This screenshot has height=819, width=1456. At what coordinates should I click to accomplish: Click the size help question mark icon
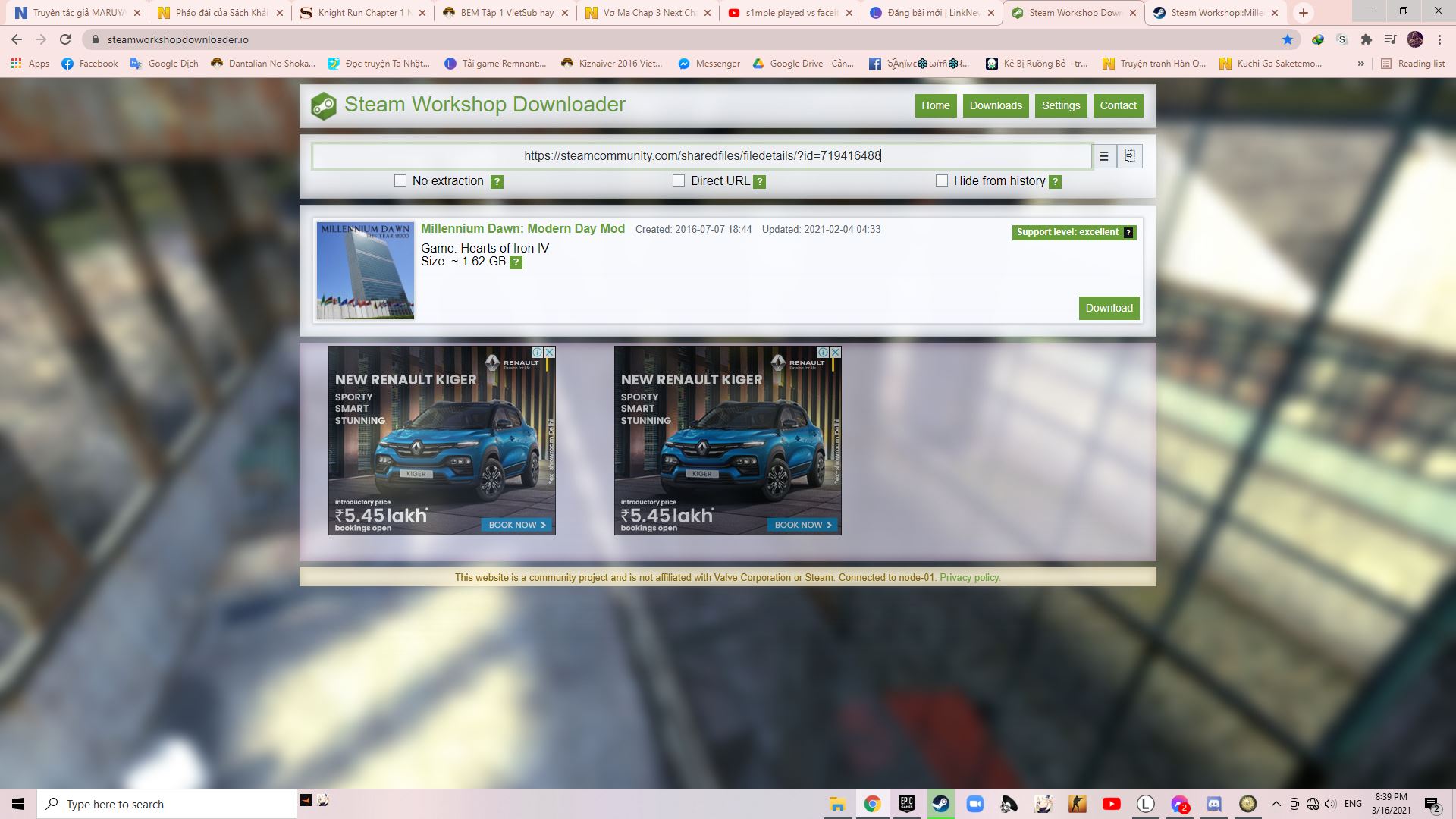(x=516, y=262)
